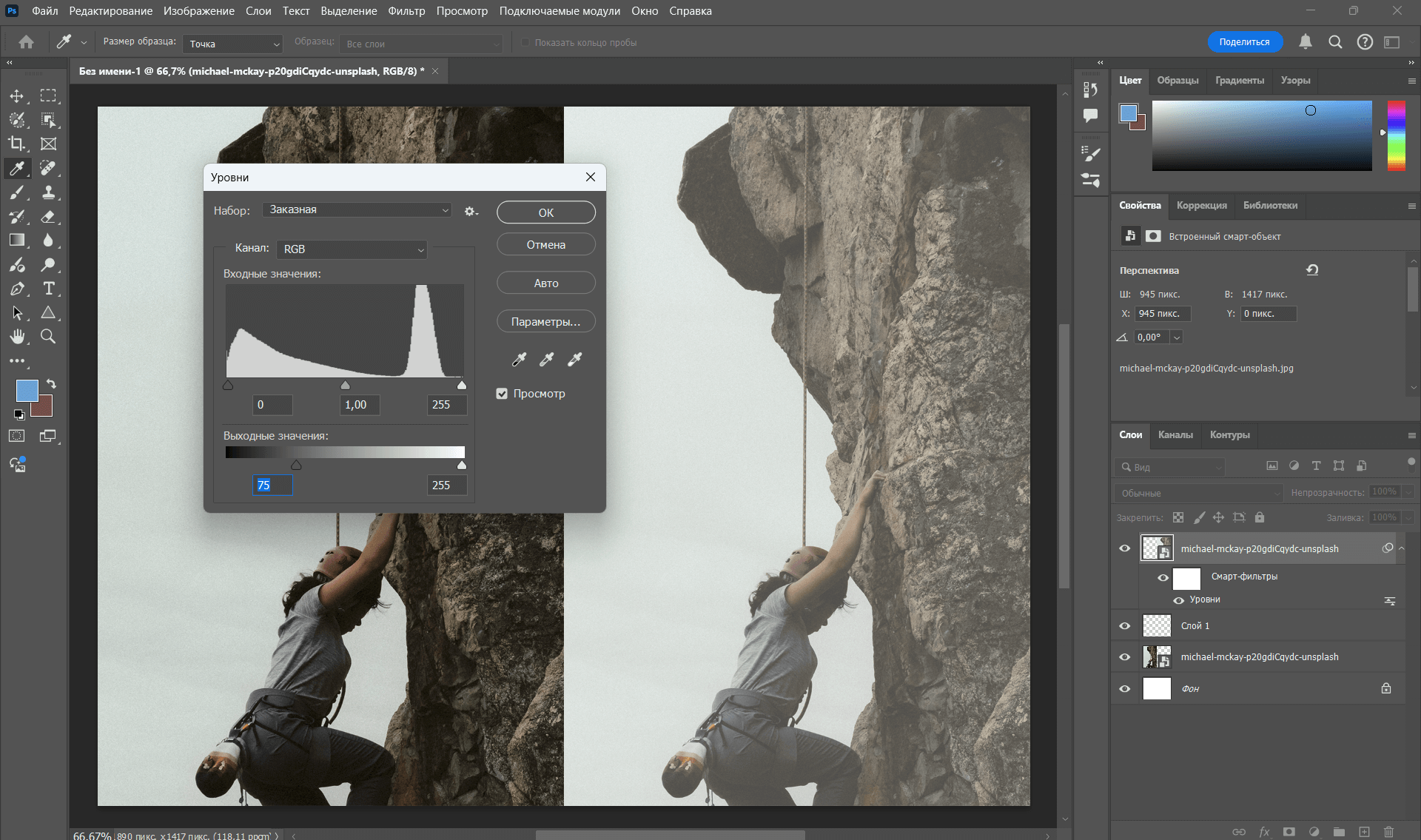Click the black point eyedropper in Levels
This screenshot has height=840, width=1421.
[x=518, y=359]
